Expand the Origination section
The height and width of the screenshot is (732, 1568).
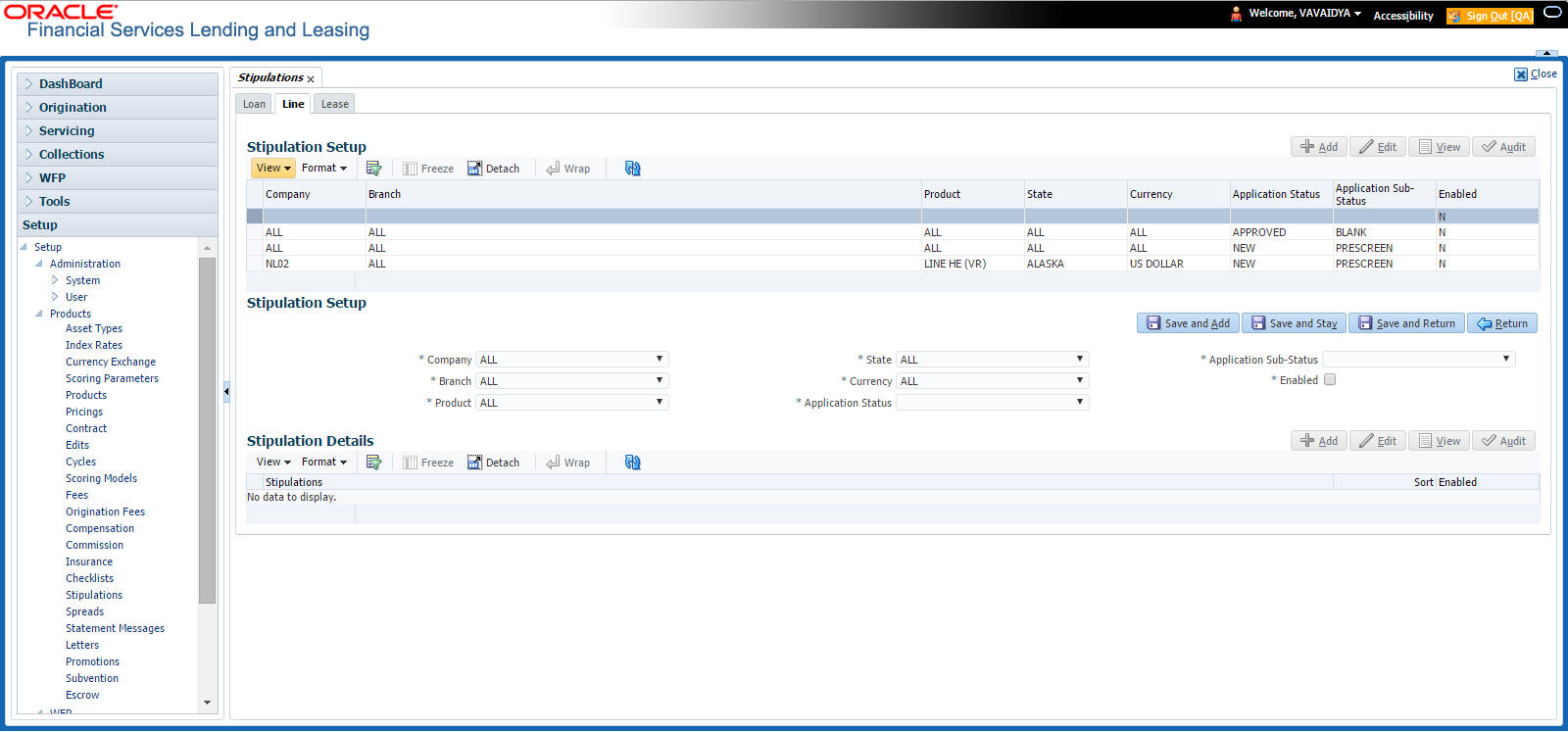coord(118,108)
